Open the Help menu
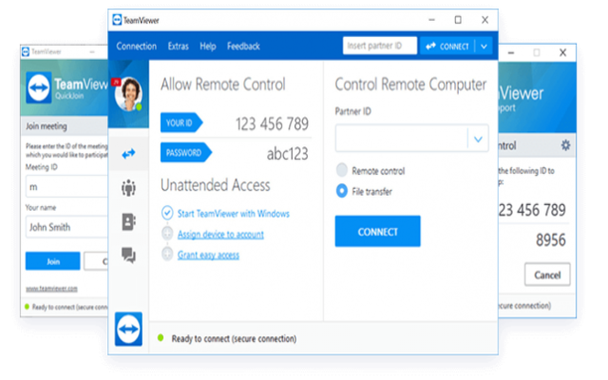 click(x=208, y=46)
